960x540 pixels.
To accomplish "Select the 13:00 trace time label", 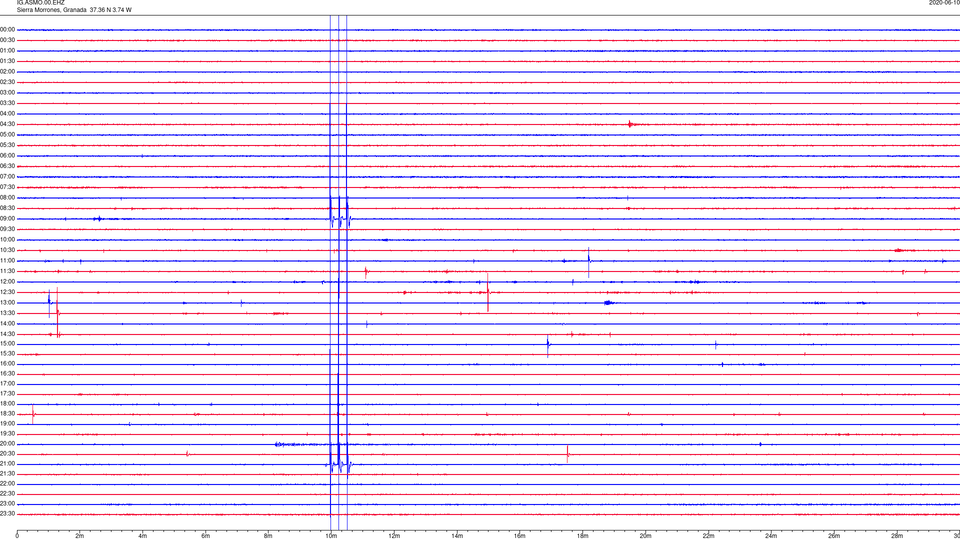I will (x=8, y=302).
